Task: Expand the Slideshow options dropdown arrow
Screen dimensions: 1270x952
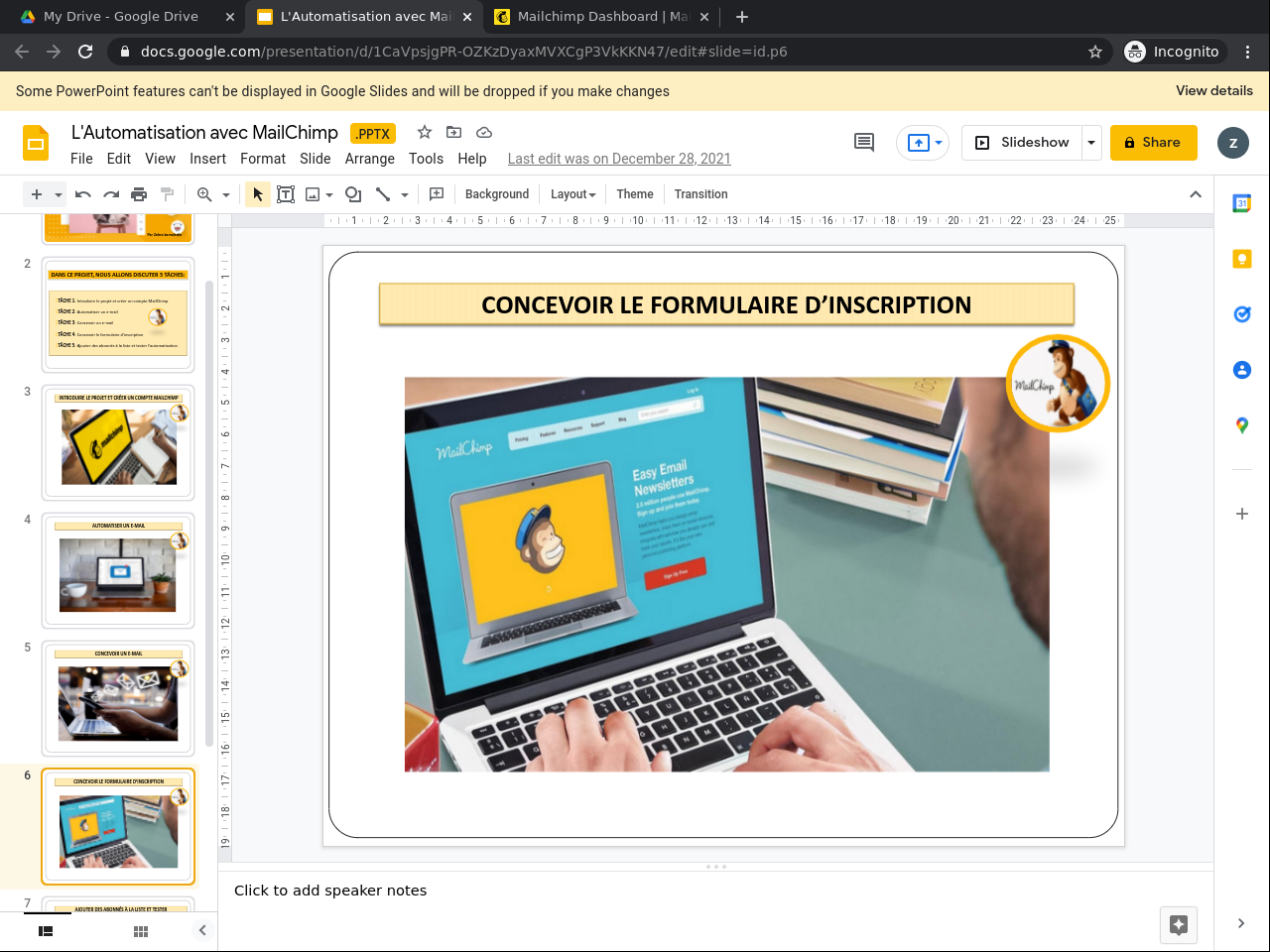Action: pyautogui.click(x=1091, y=143)
